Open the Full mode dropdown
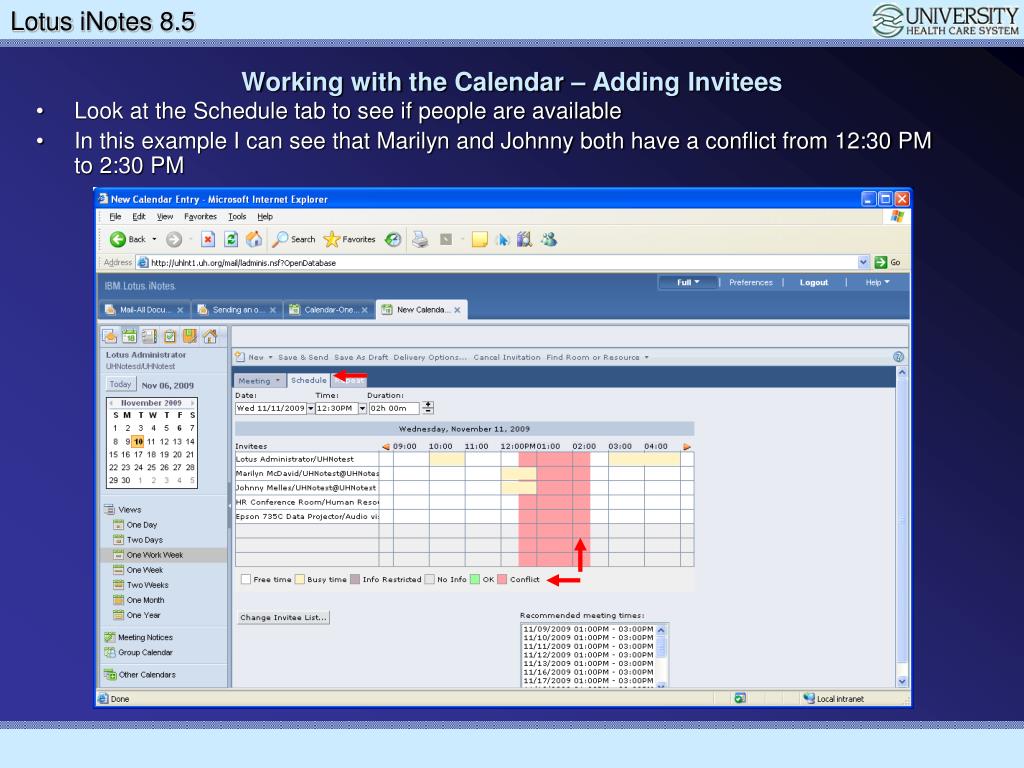 tap(688, 282)
